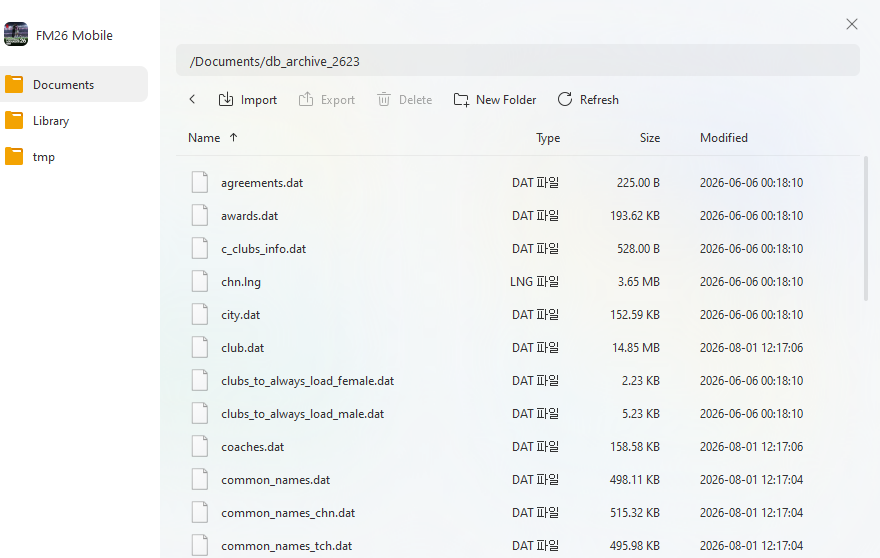Click the path field /Documents/db_archive_2623
880x558 pixels.
(517, 61)
